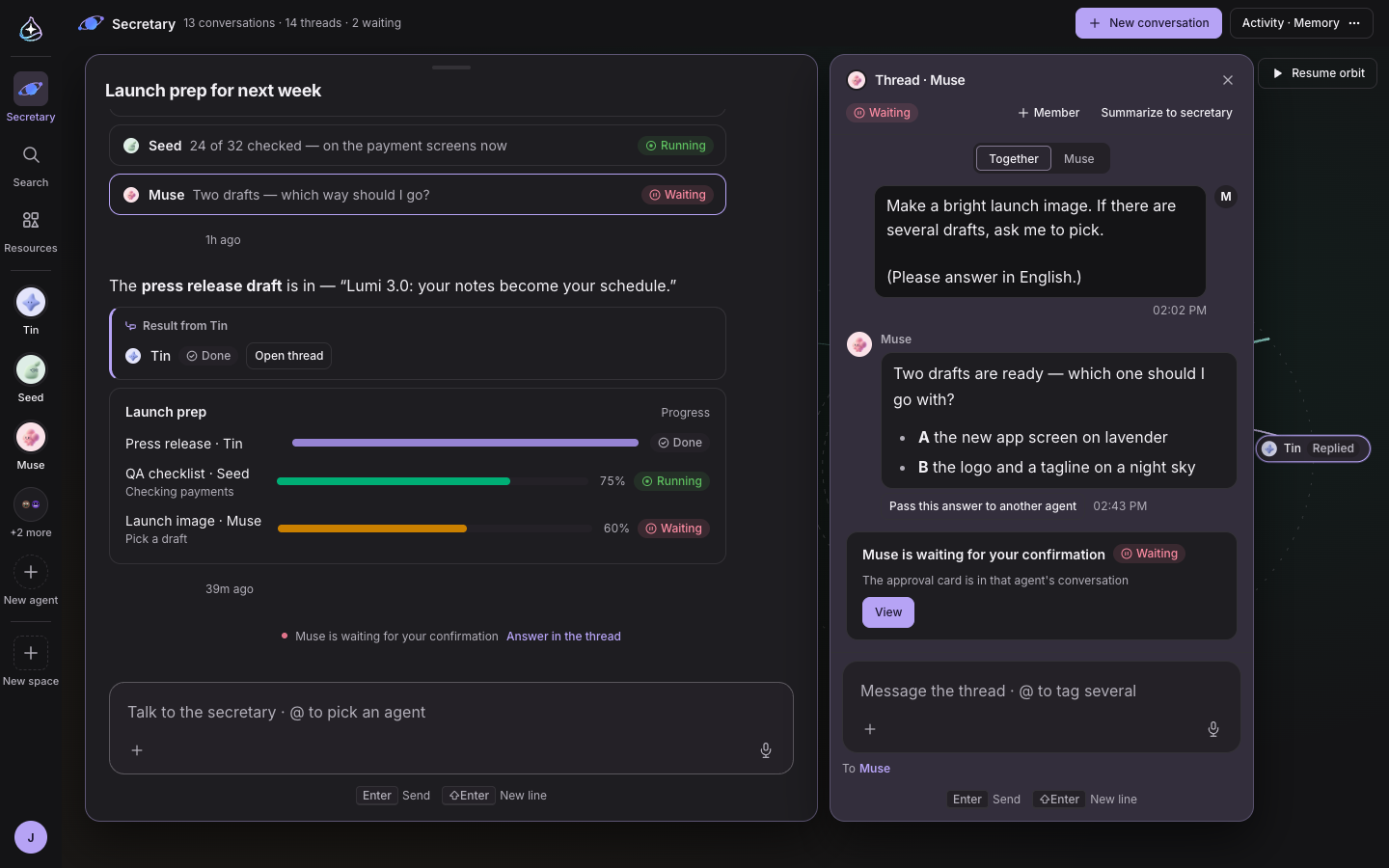1389x868 pixels.
Task: Start voice input in thread message box
Action: pyautogui.click(x=1213, y=729)
